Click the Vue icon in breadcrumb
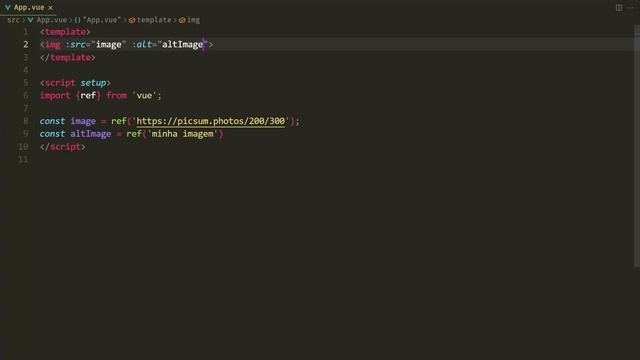This screenshot has width=640, height=360. tap(31, 20)
